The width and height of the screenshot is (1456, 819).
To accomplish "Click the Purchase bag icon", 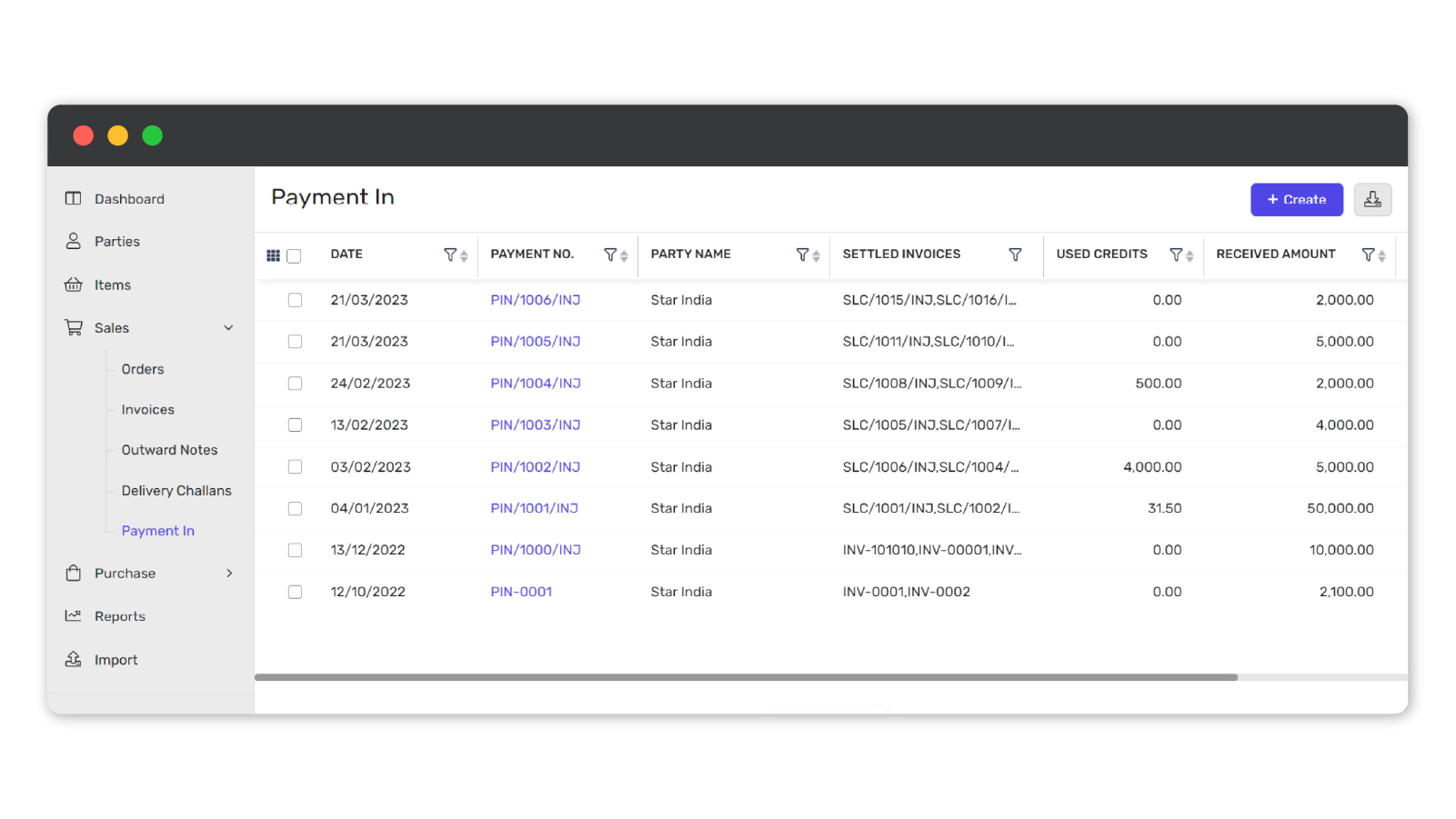I will 73,573.
